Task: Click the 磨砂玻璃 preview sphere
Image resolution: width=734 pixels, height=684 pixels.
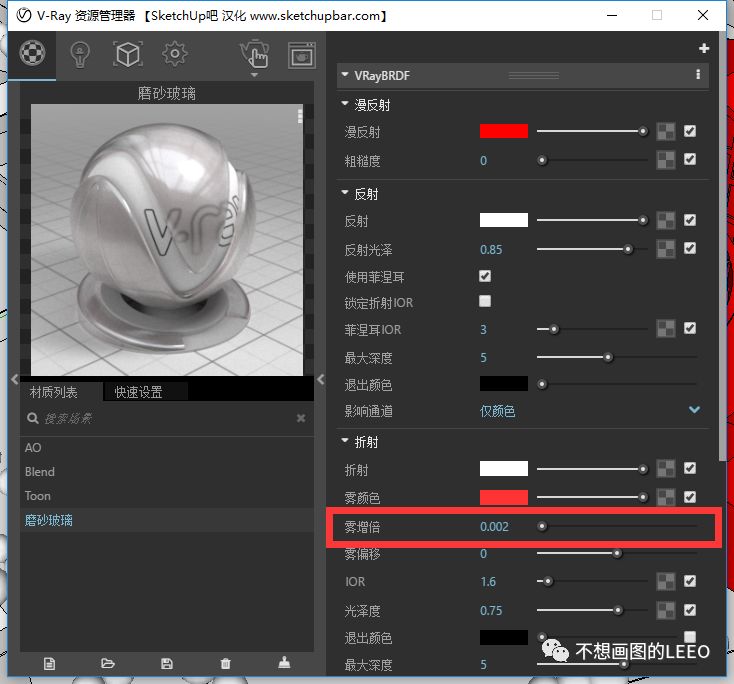Action: [x=167, y=239]
